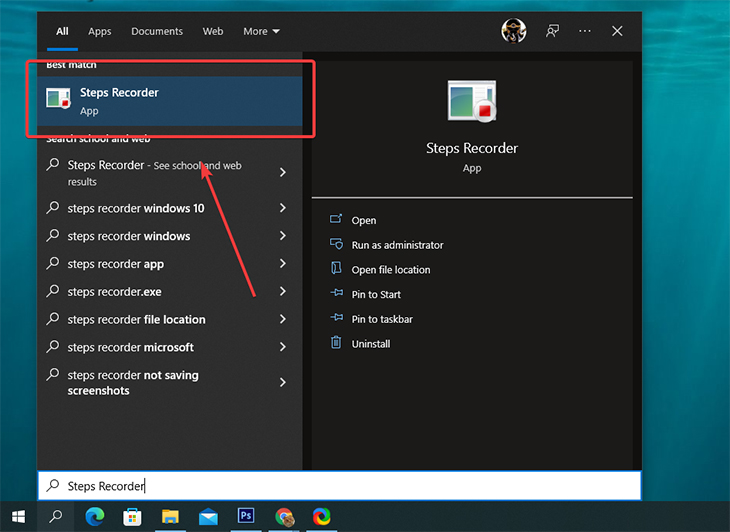Open the Mail app from the taskbar
The image size is (730, 532).
click(208, 517)
